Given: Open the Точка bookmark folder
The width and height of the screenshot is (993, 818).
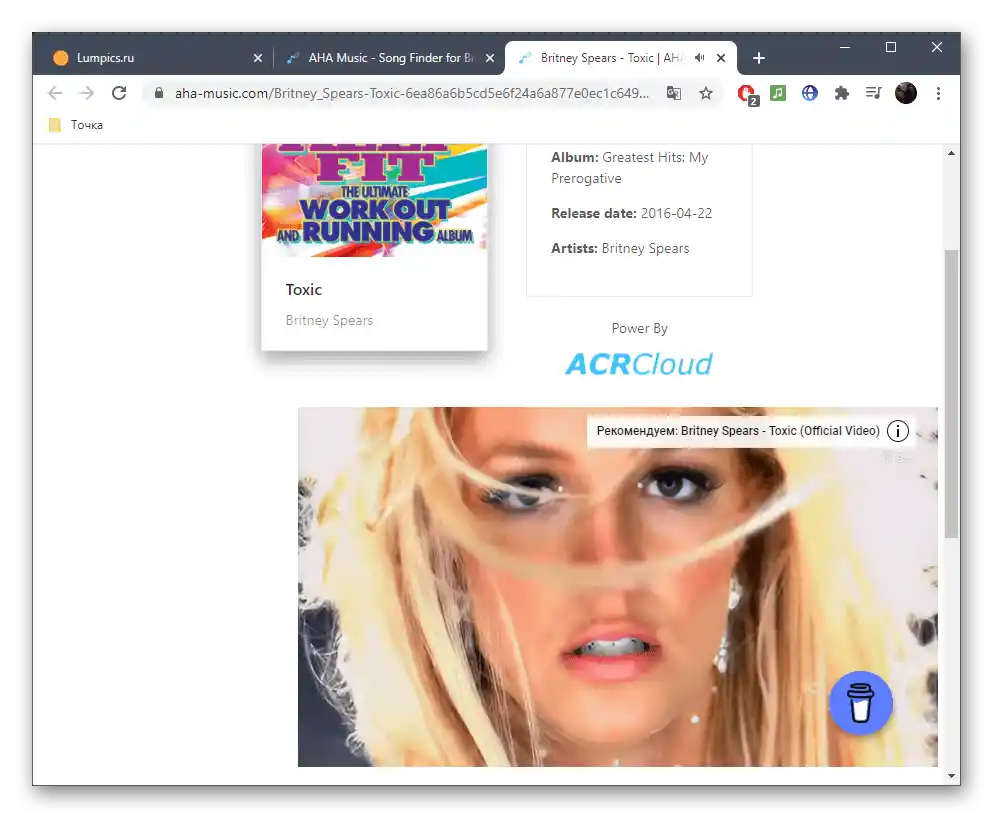Looking at the screenshot, I should [76, 125].
